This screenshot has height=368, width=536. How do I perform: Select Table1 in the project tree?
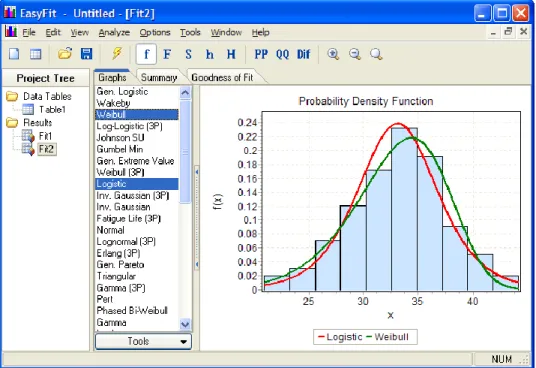click(x=52, y=110)
